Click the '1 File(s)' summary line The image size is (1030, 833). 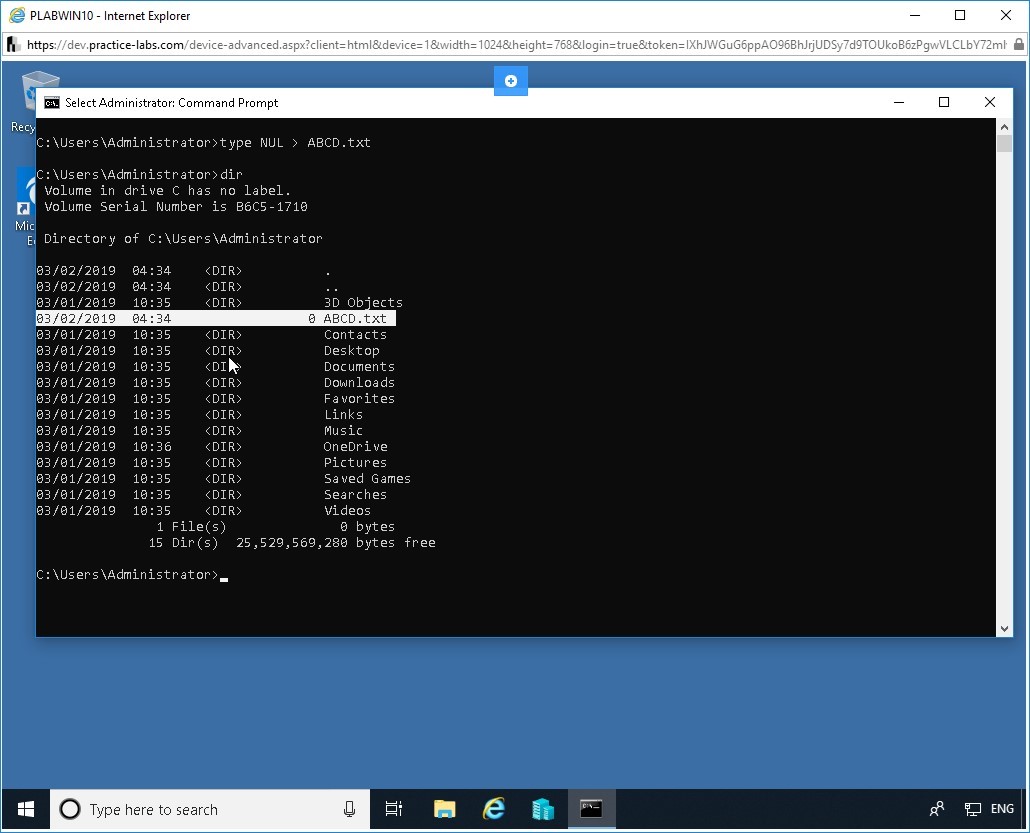(191, 527)
